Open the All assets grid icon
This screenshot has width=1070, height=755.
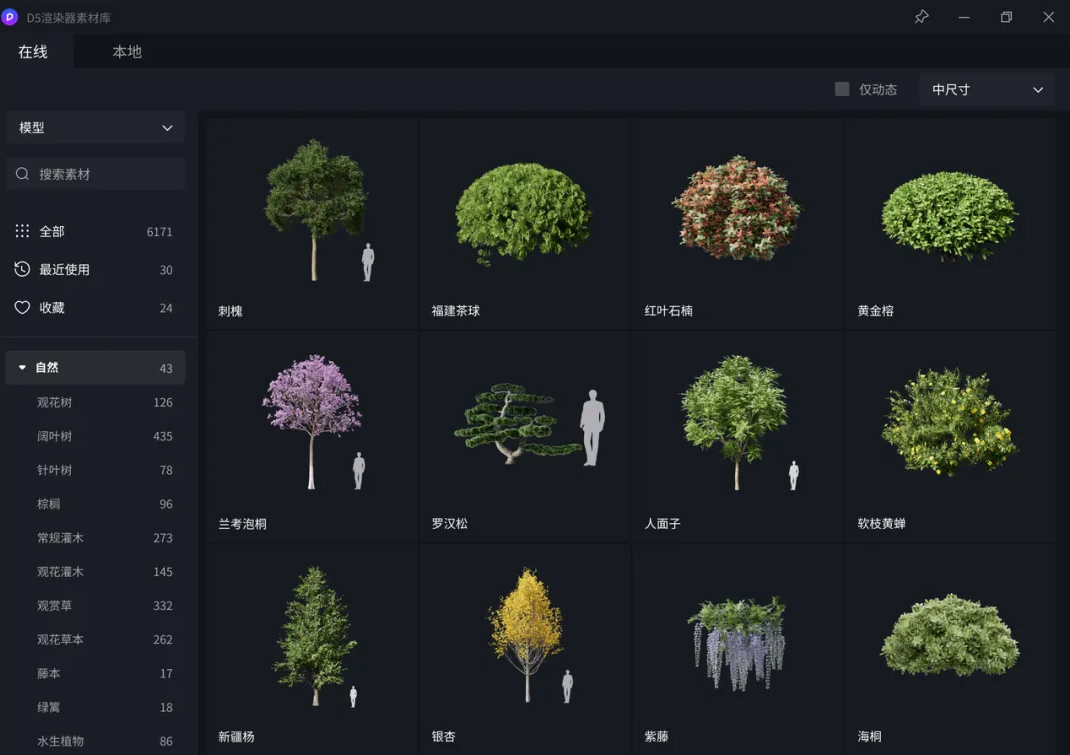(x=22, y=231)
